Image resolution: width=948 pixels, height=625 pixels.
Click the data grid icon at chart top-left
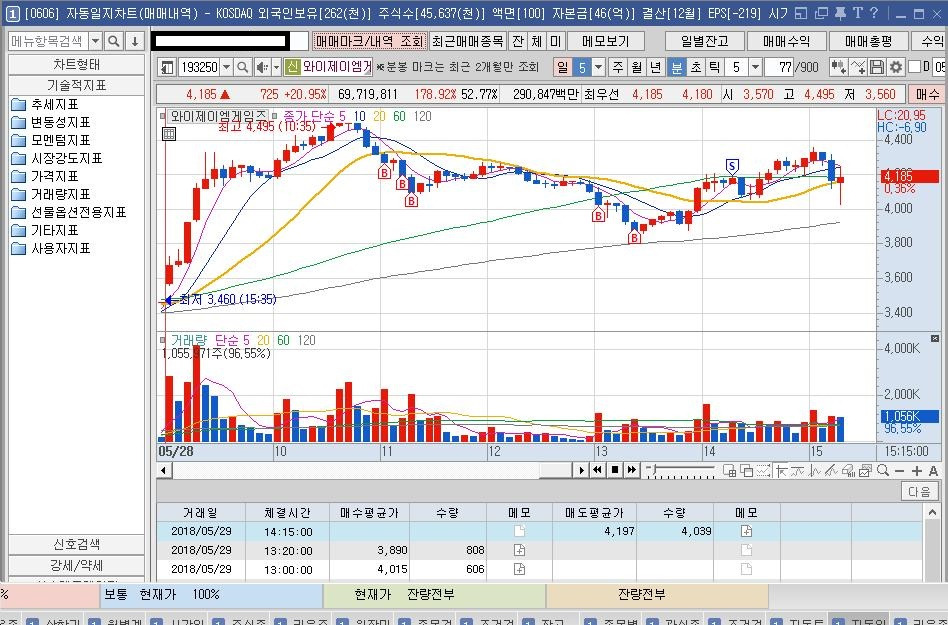tap(169, 134)
